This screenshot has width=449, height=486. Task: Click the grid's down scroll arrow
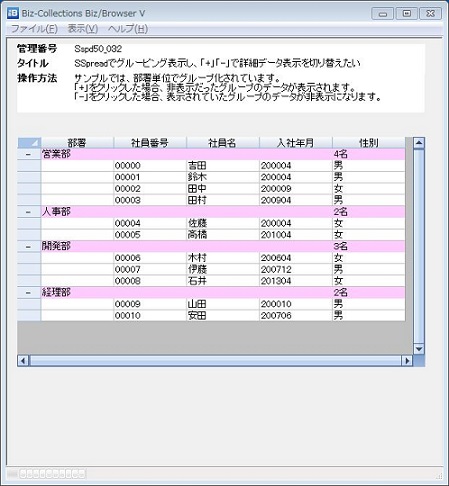(x=419, y=349)
